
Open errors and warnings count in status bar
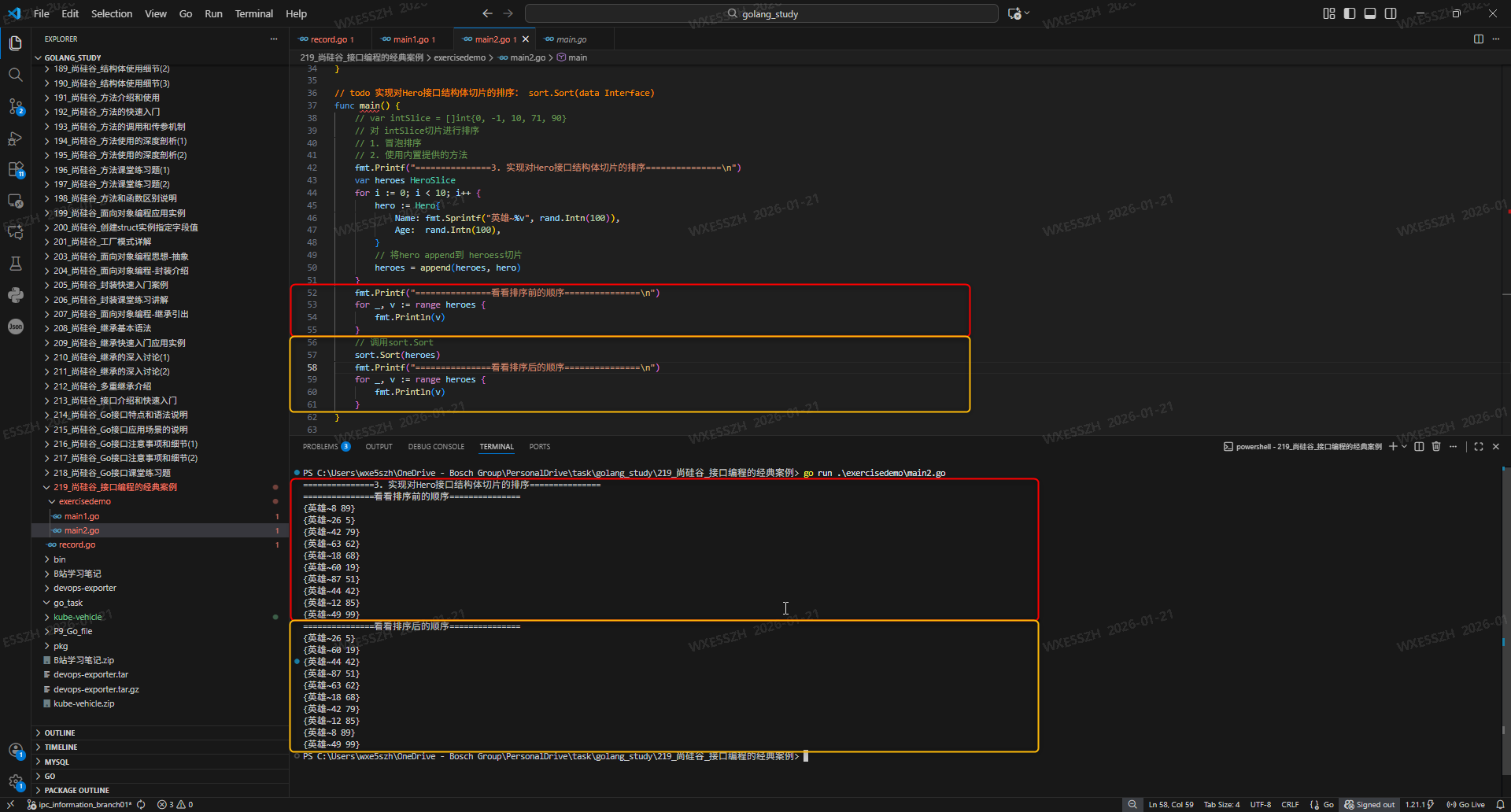(175, 805)
